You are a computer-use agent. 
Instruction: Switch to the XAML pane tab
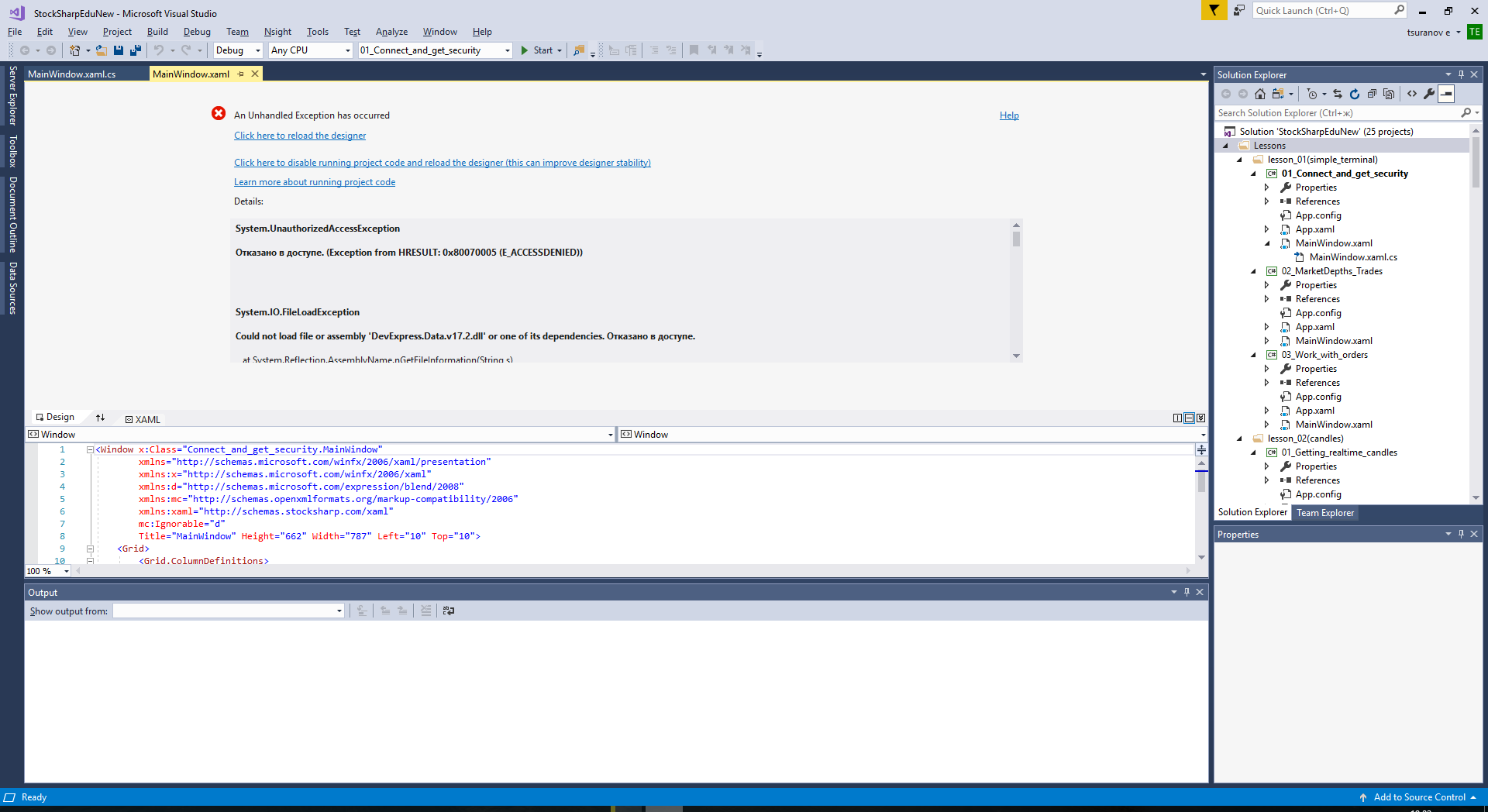point(143,419)
